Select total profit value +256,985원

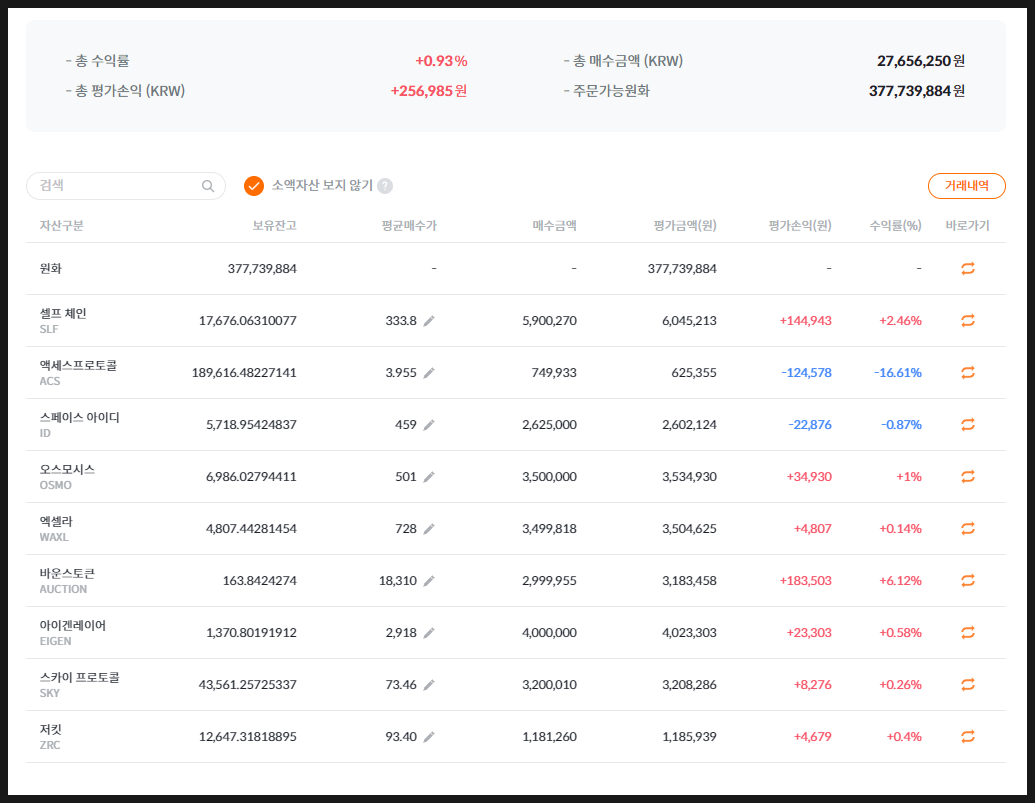tap(428, 91)
